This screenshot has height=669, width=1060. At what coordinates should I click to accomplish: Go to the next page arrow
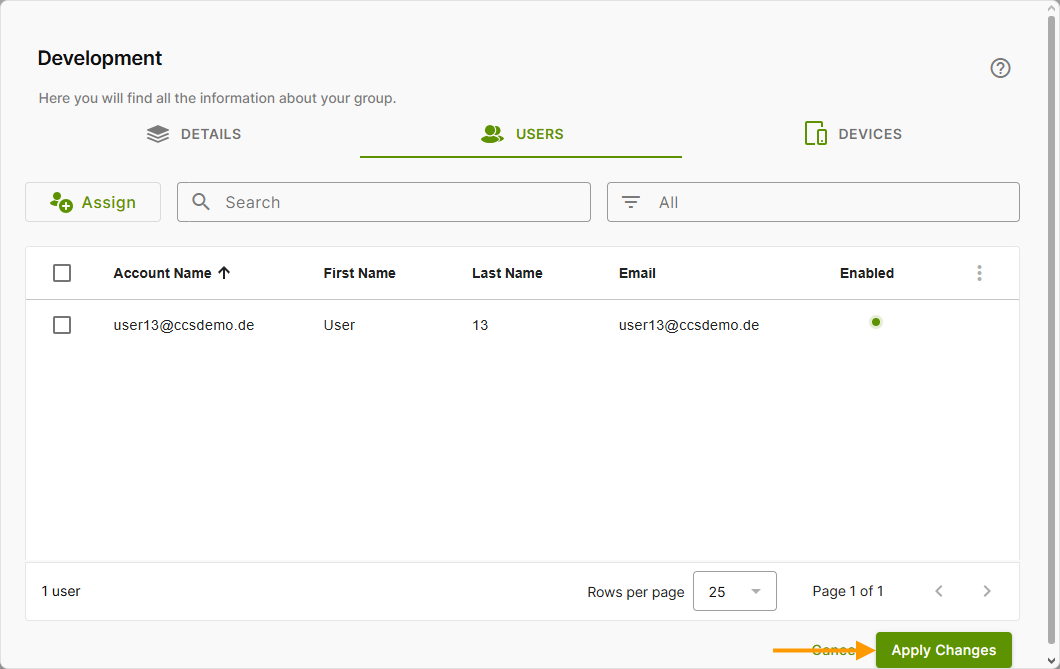coord(986,591)
